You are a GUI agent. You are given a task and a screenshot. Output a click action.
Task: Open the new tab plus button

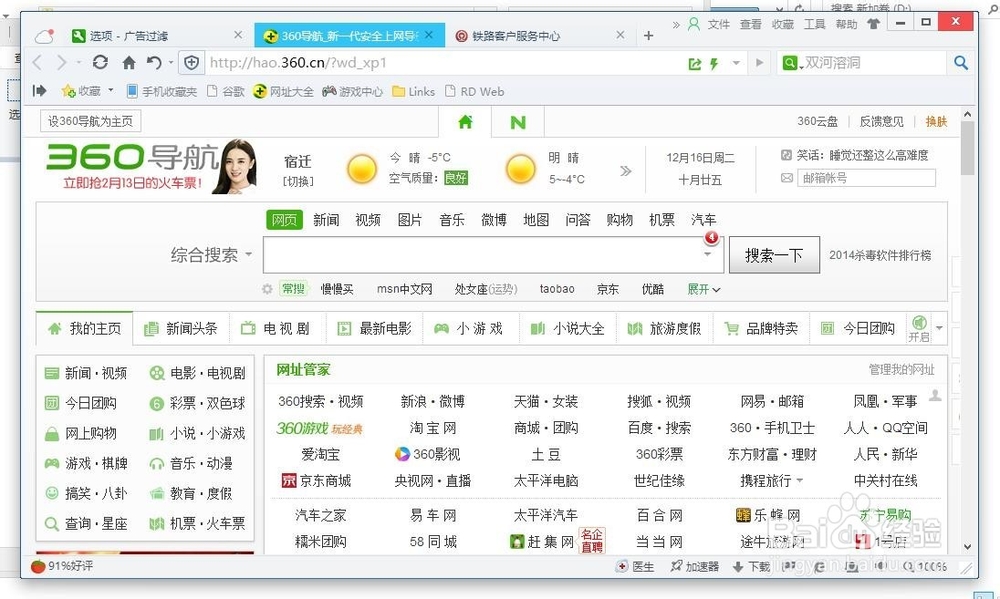pyautogui.click(x=649, y=36)
